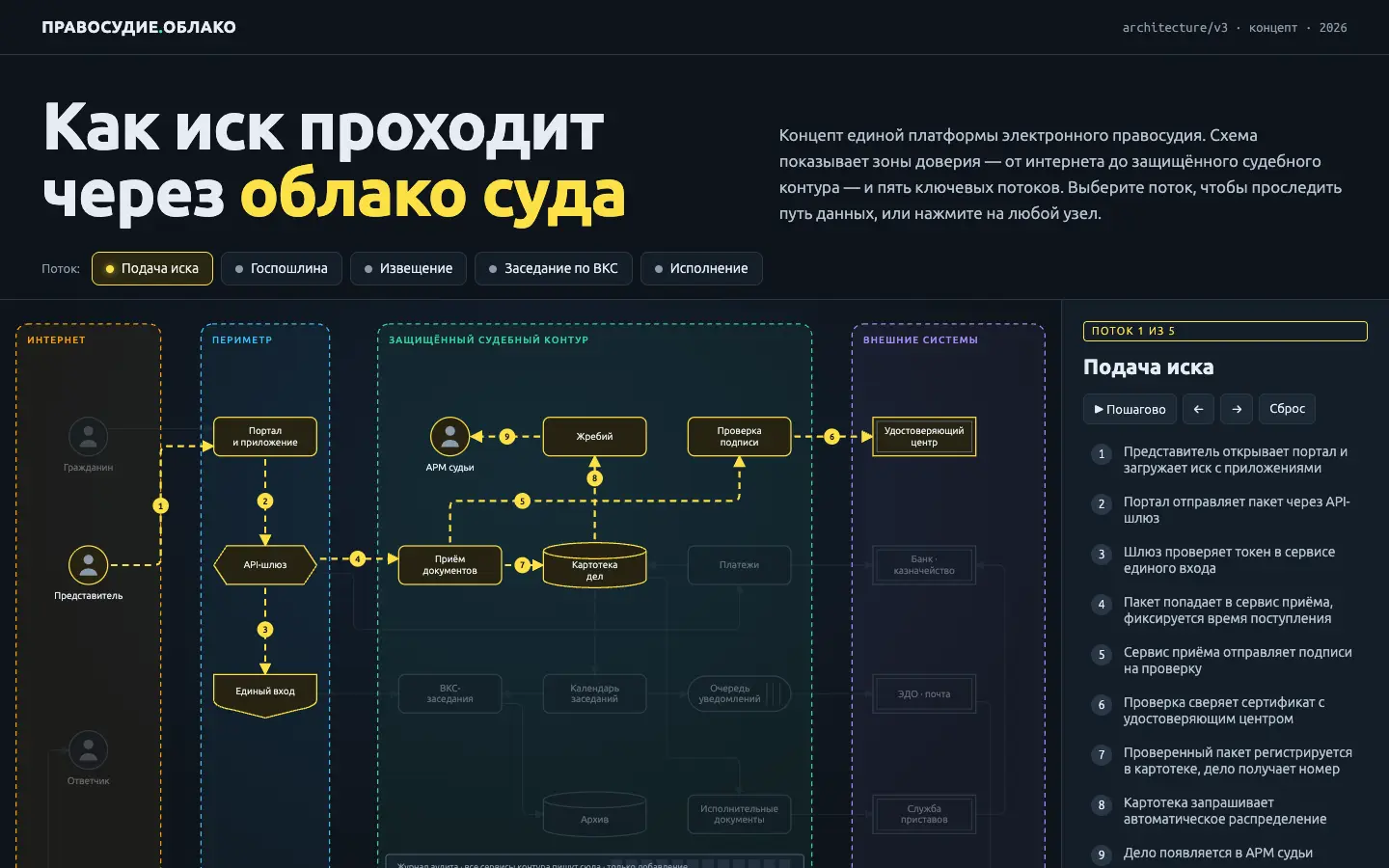Switch to the Заседание по ВКС flow
The width and height of the screenshot is (1389, 868).
click(554, 268)
